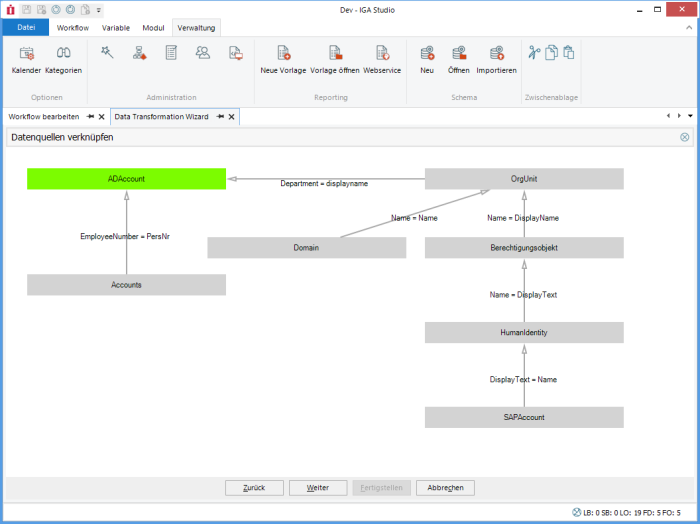Expand the quick access toolbar dropdown
The height and width of the screenshot is (524, 700).
tap(98, 9)
